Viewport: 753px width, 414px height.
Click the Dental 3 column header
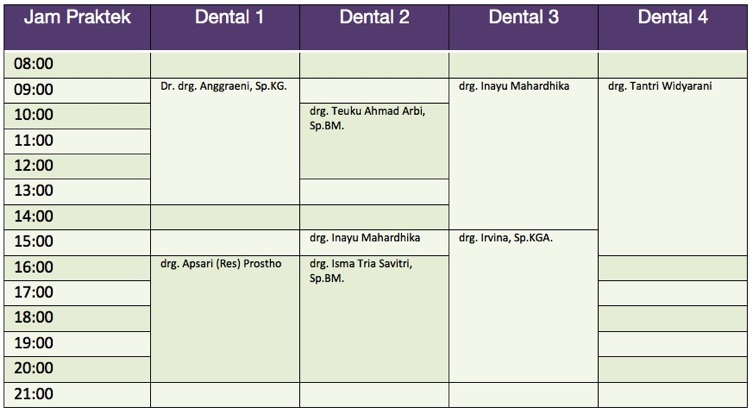pyautogui.click(x=523, y=18)
